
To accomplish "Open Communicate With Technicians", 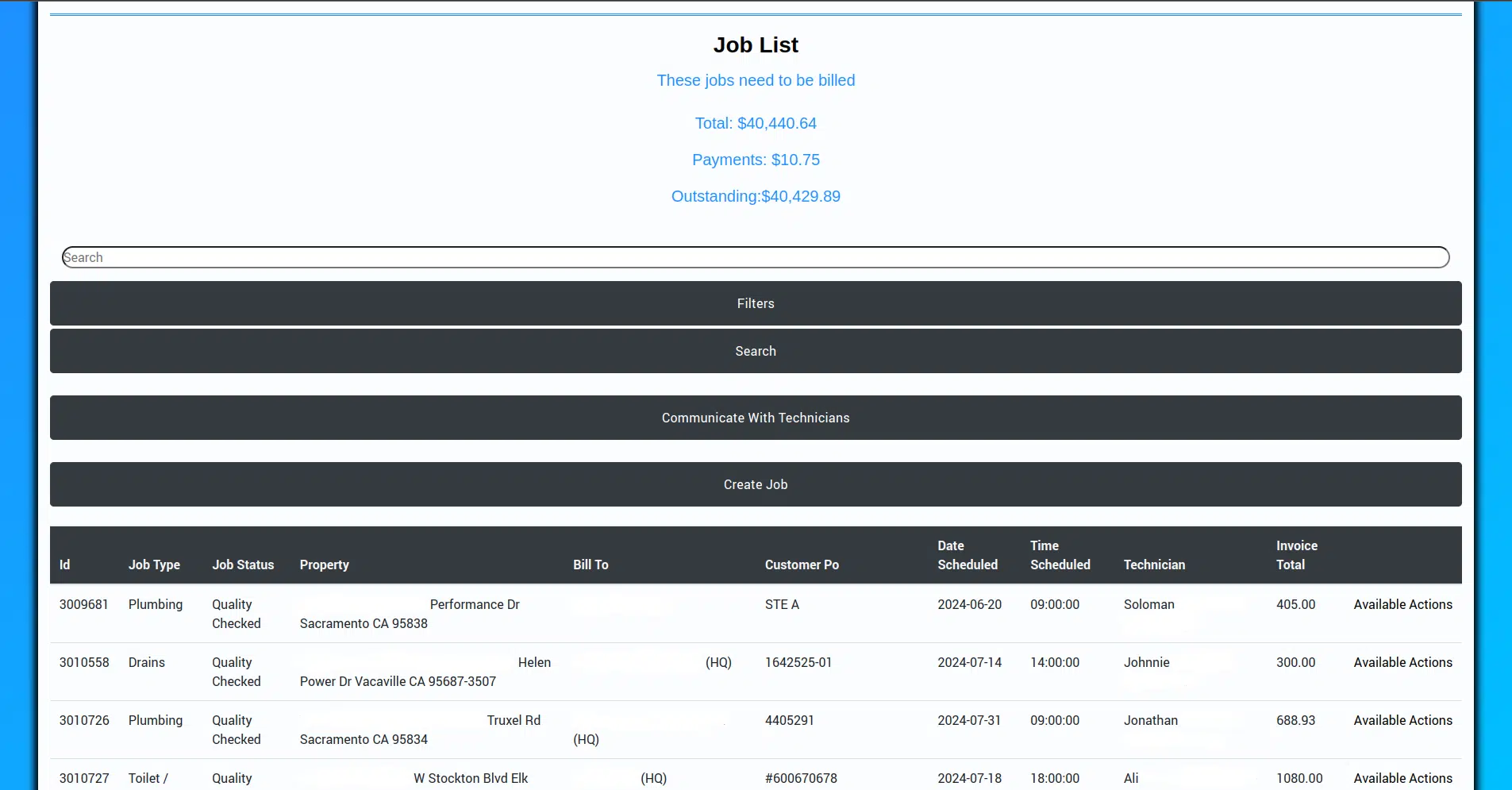I will point(755,417).
